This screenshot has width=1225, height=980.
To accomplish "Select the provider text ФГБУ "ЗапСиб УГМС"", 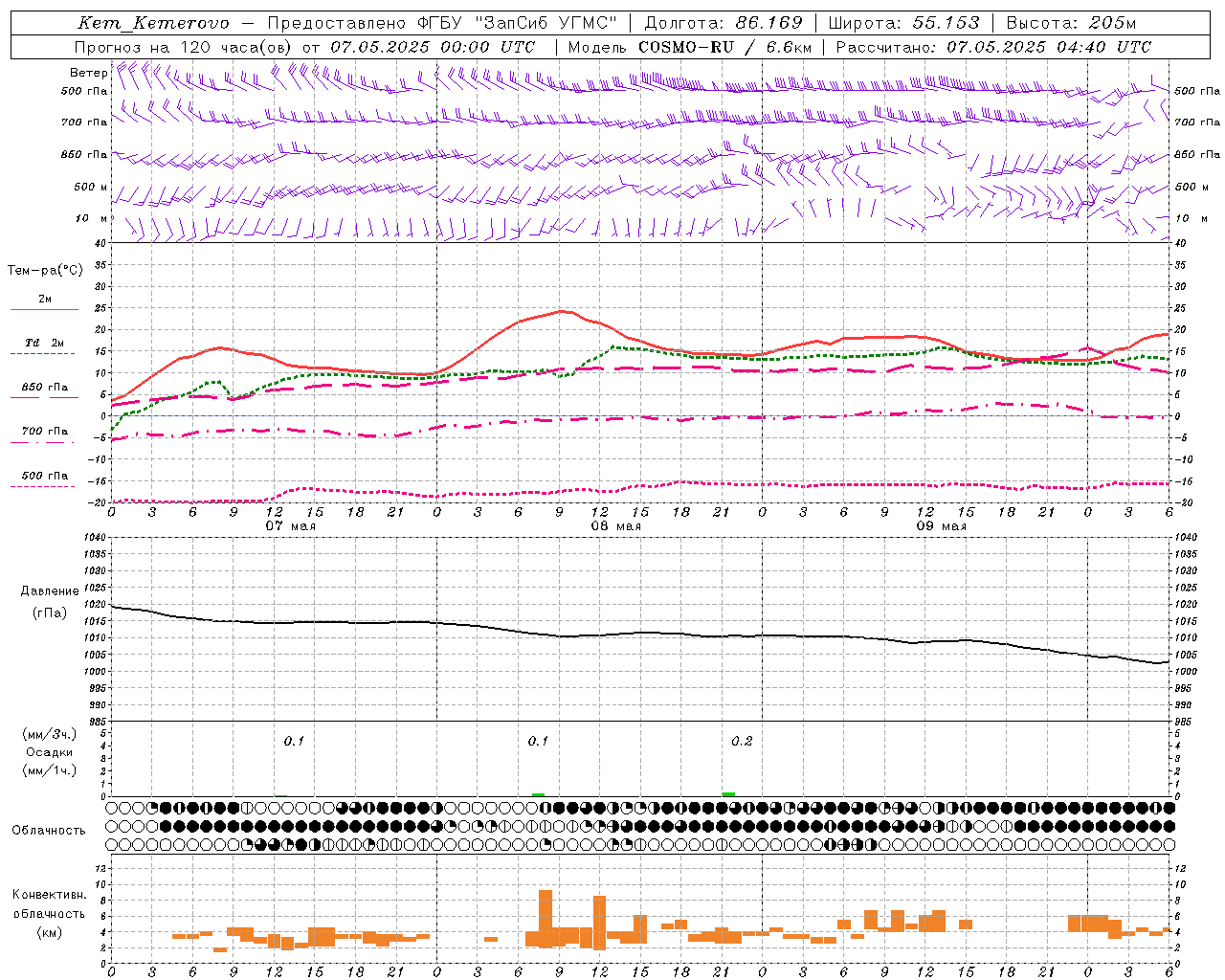I will tap(518, 23).
